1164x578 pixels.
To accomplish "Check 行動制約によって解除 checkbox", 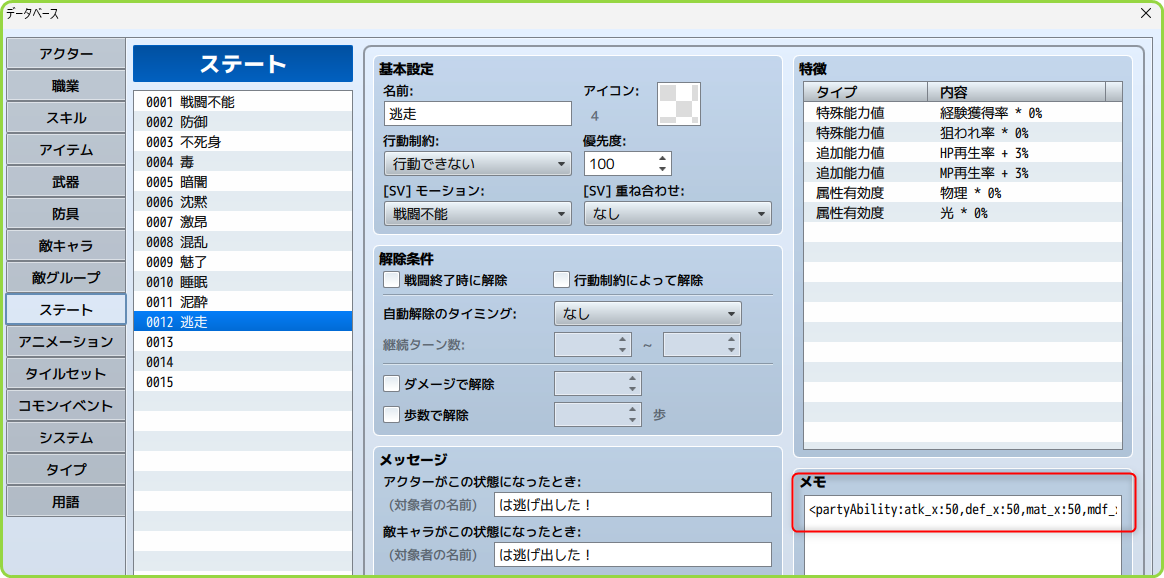I will click(562, 280).
